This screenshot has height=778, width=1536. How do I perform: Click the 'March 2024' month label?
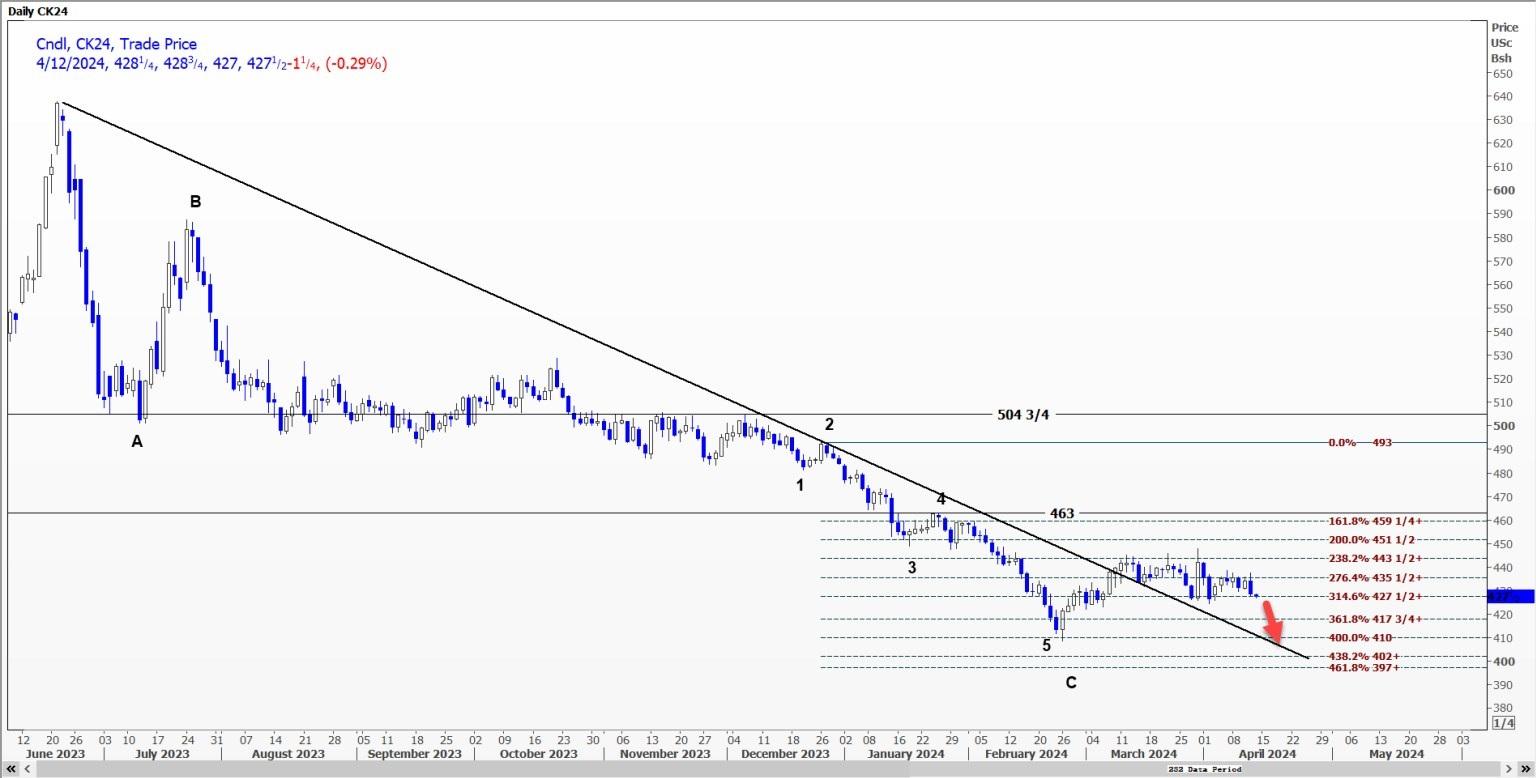1144,753
